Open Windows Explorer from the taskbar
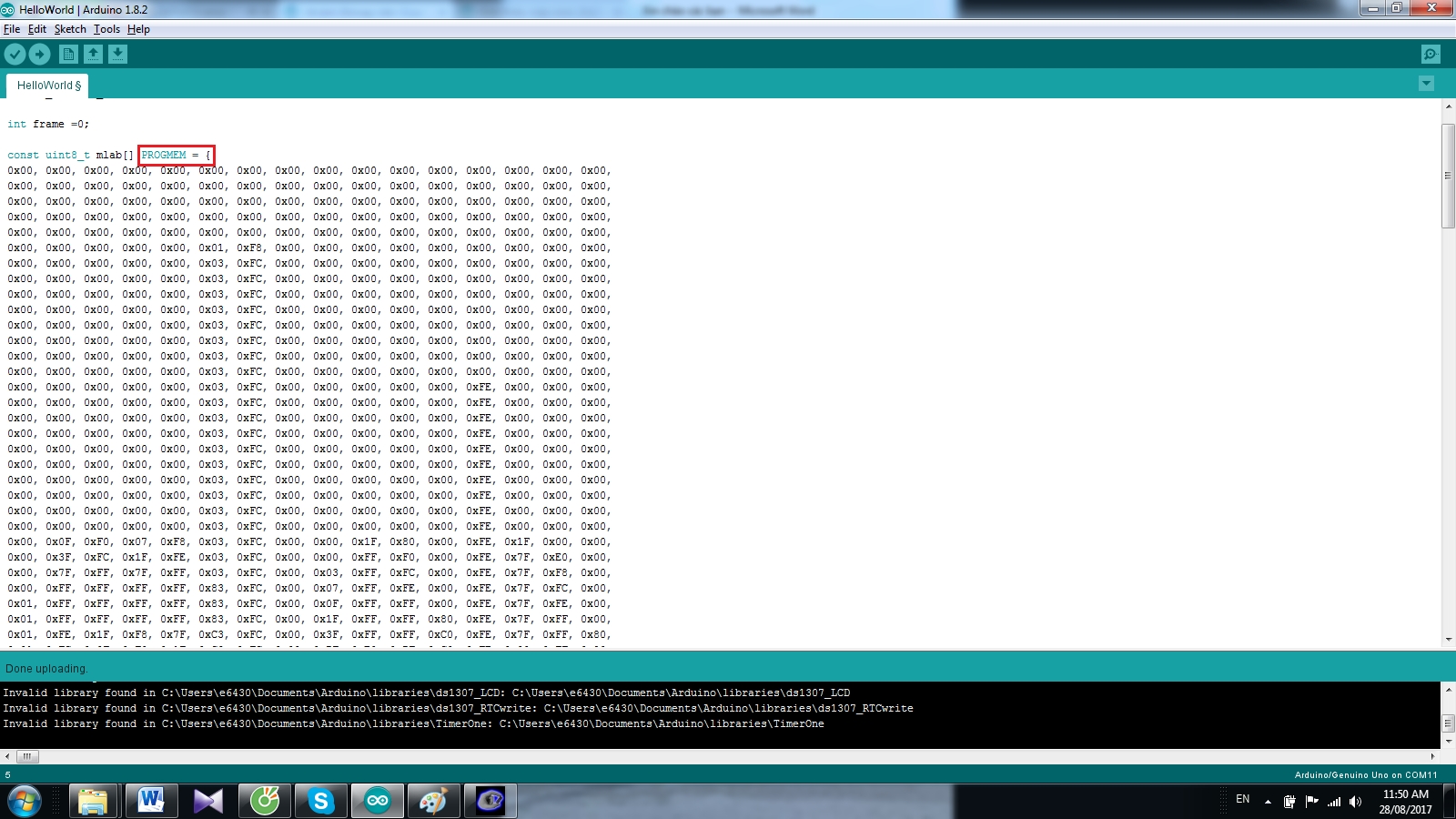 [93, 802]
